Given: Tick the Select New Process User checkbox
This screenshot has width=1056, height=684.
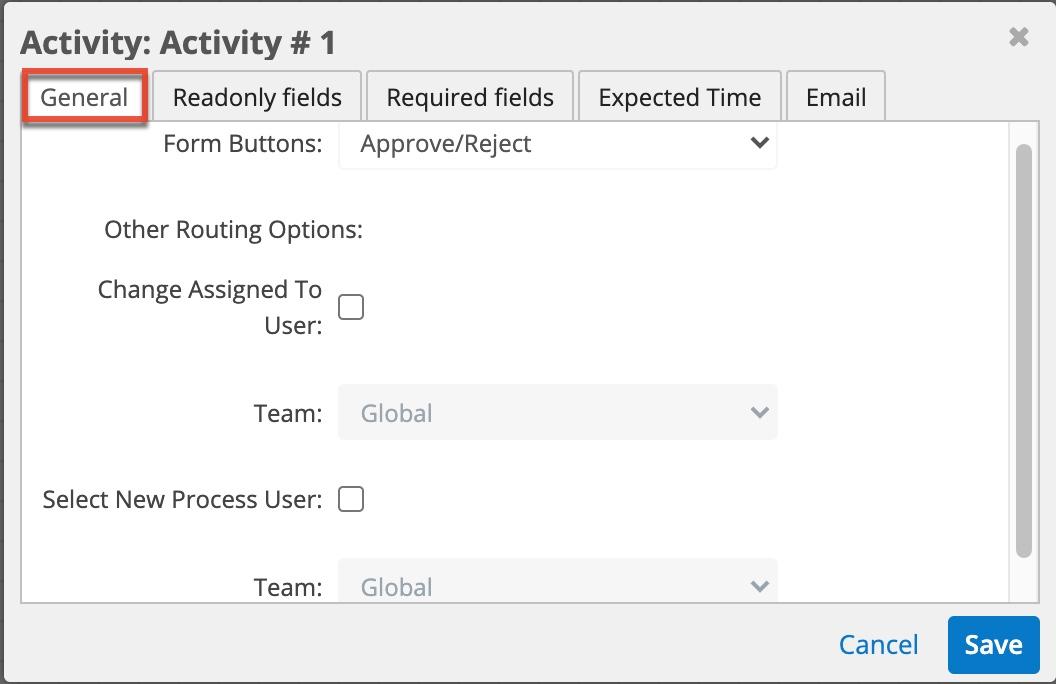Looking at the screenshot, I should pos(351,499).
